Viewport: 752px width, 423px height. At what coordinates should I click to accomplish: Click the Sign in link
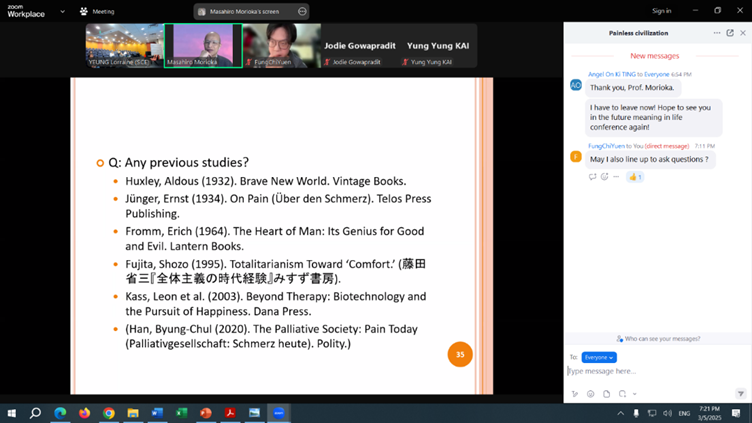[x=661, y=11]
